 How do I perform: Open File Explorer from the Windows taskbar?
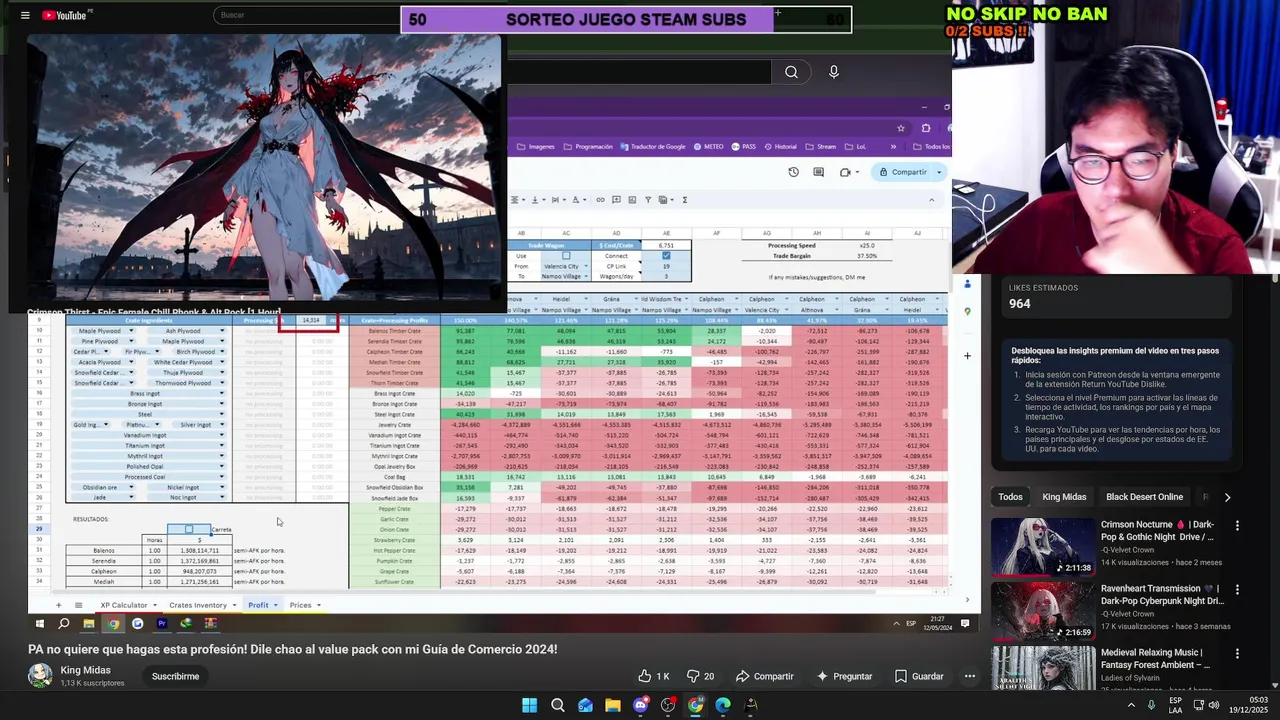click(x=612, y=705)
